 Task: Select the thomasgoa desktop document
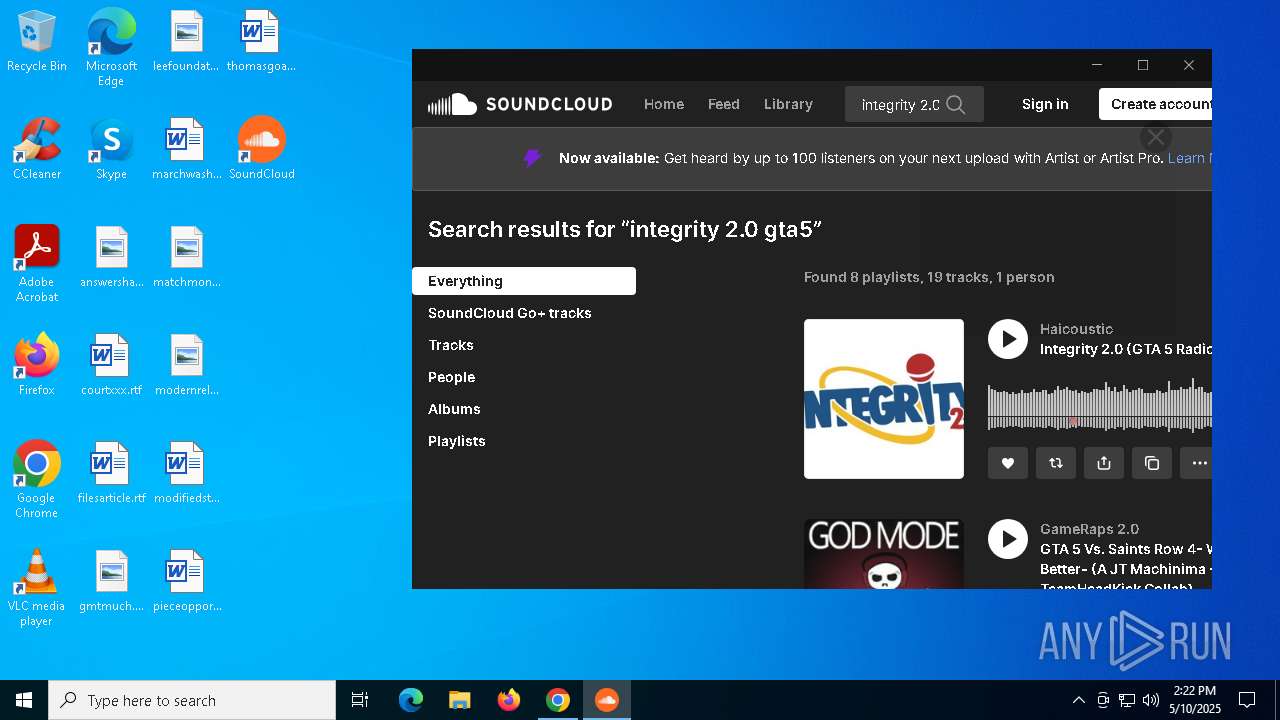pyautogui.click(x=261, y=42)
